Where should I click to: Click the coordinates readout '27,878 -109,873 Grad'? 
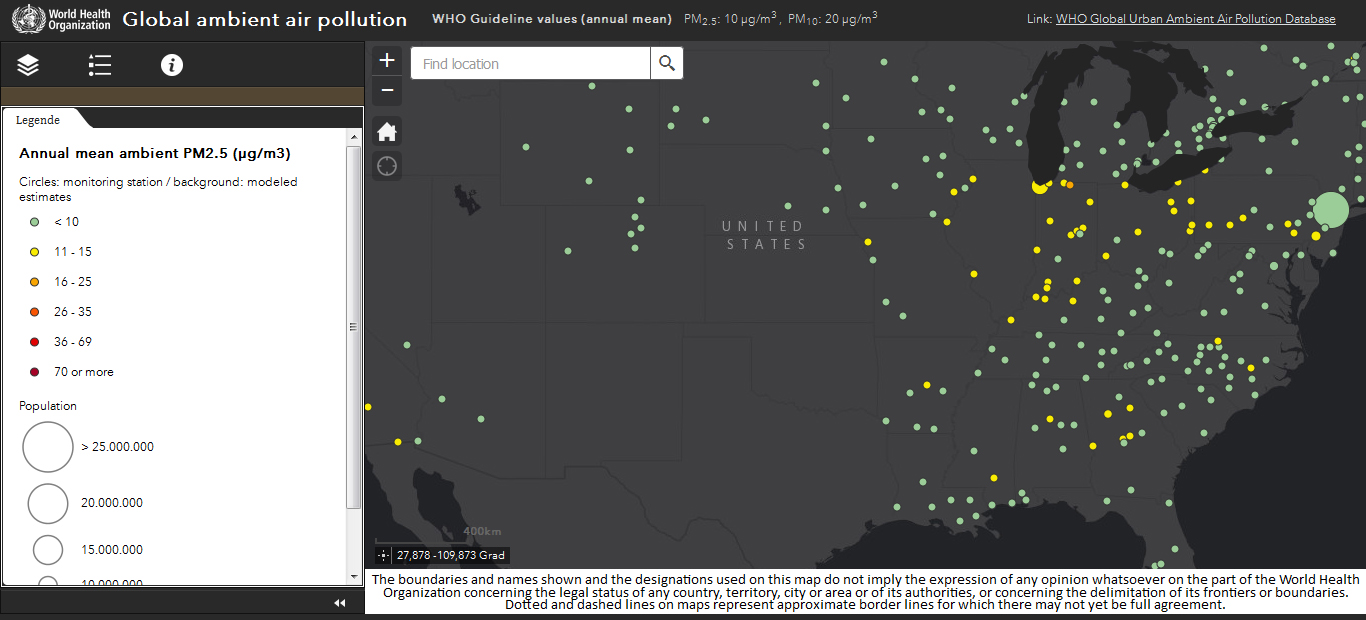click(x=451, y=555)
